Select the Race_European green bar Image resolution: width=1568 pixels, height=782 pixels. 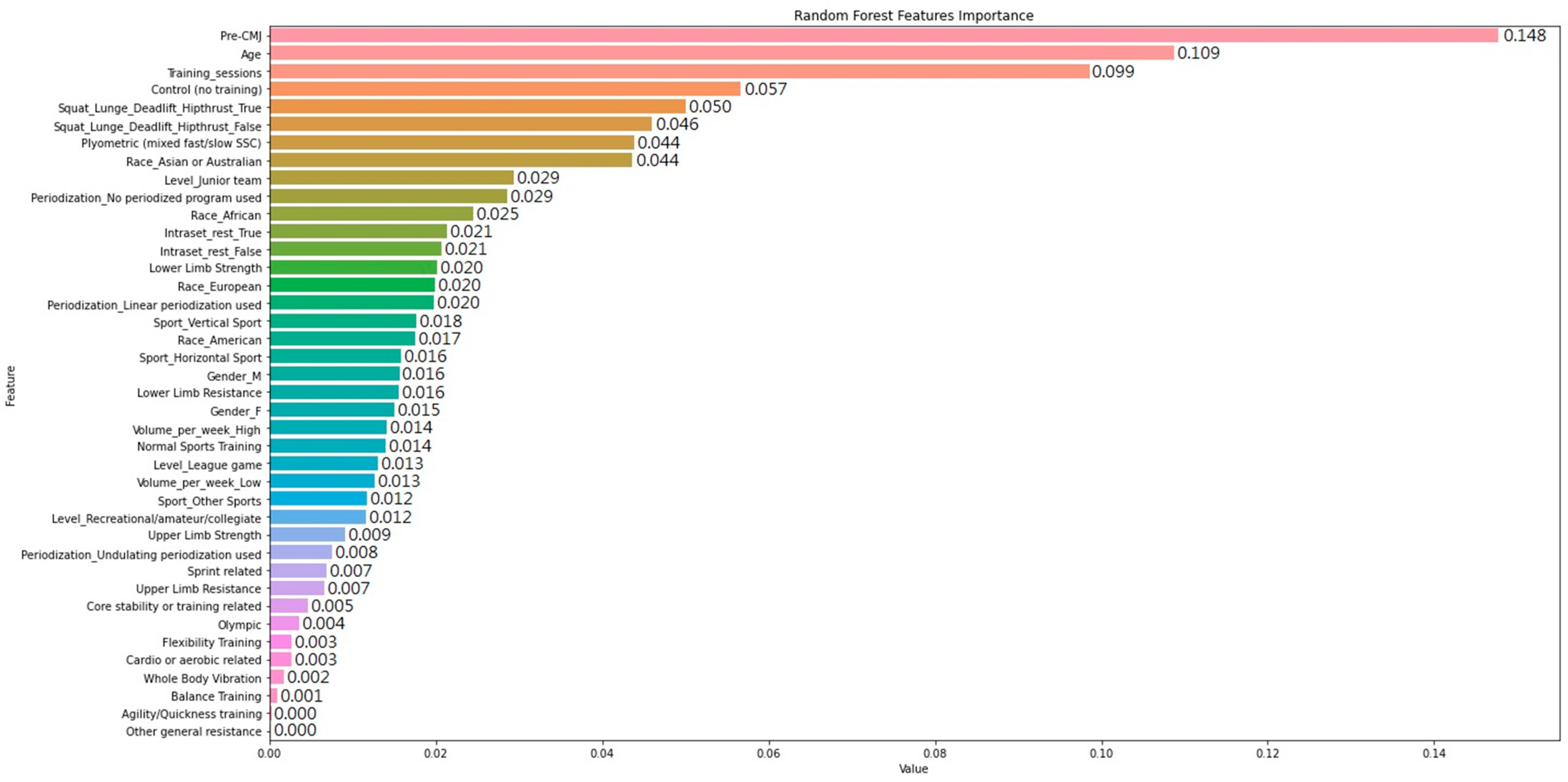tap(352, 285)
